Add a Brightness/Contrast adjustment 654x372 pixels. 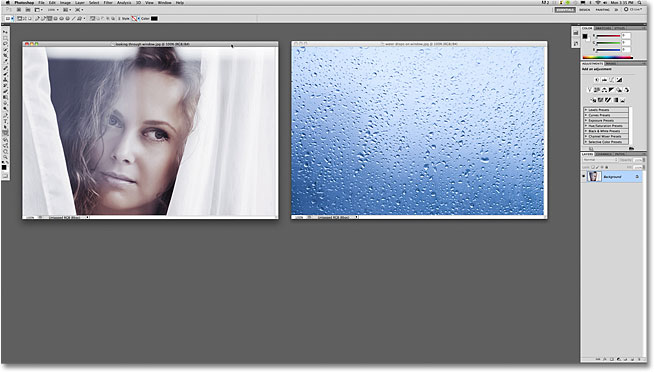click(597, 80)
